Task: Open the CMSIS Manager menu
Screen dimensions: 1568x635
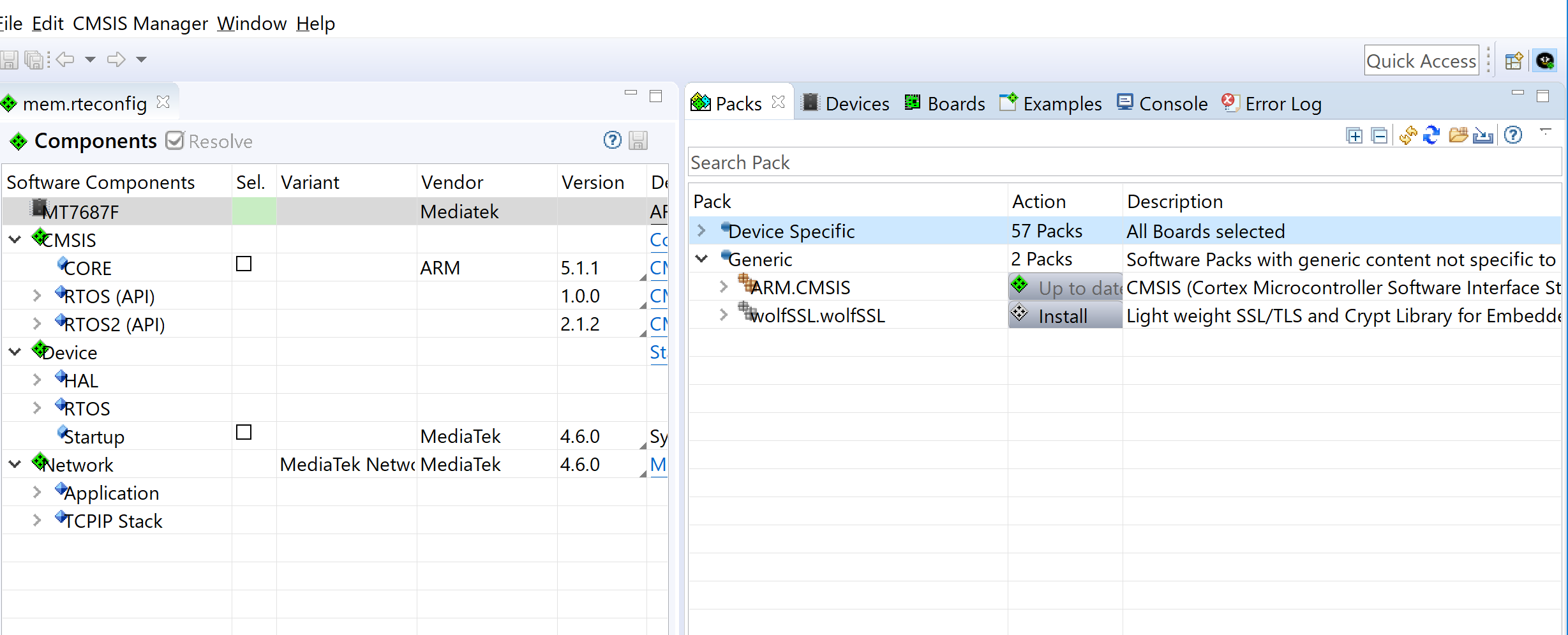Action: [x=140, y=23]
